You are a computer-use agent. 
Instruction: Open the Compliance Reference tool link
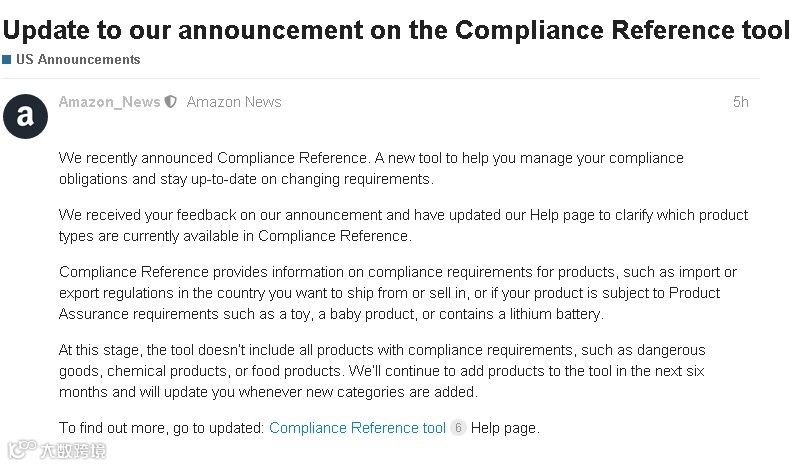pos(357,428)
